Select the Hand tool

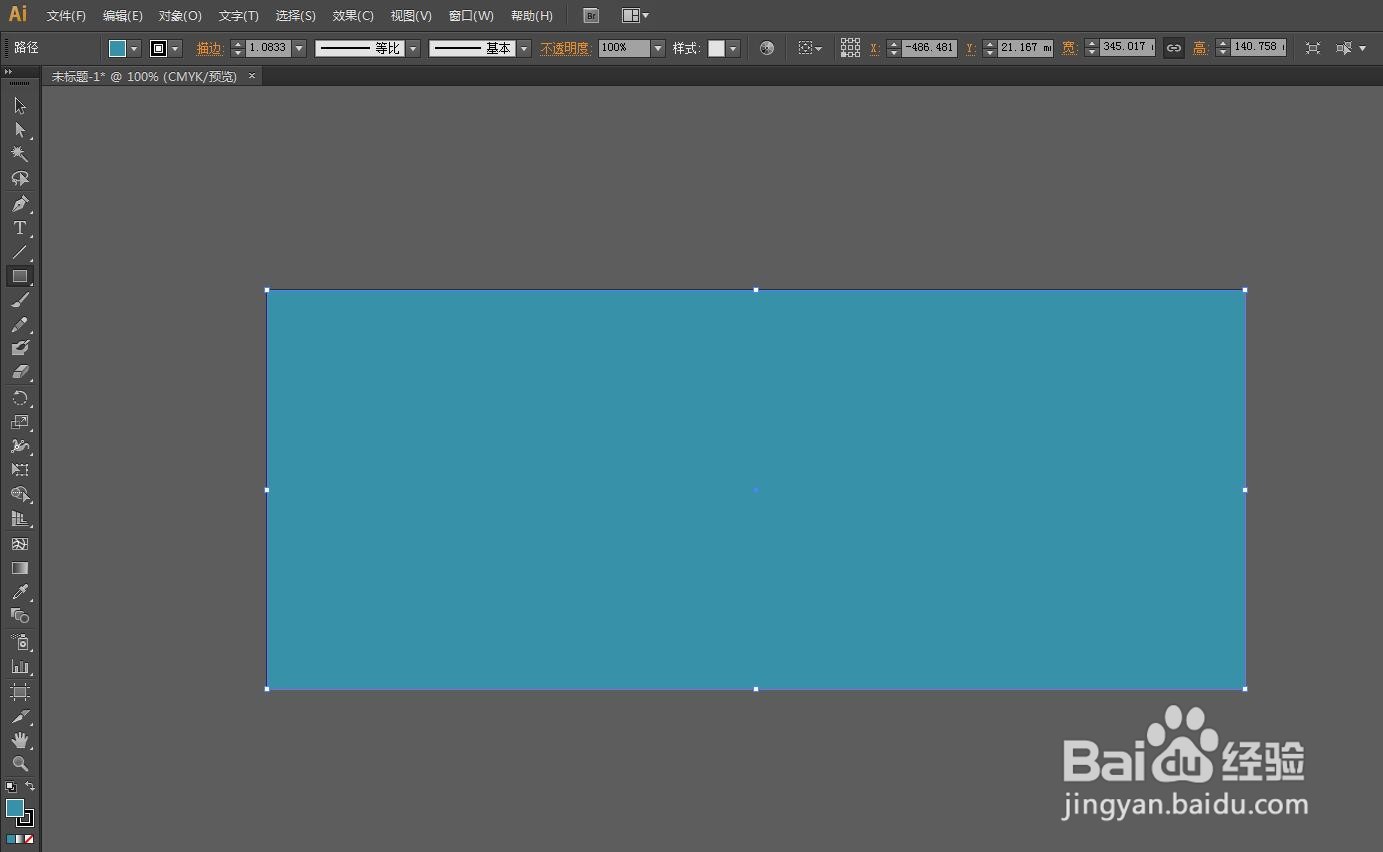click(19, 740)
